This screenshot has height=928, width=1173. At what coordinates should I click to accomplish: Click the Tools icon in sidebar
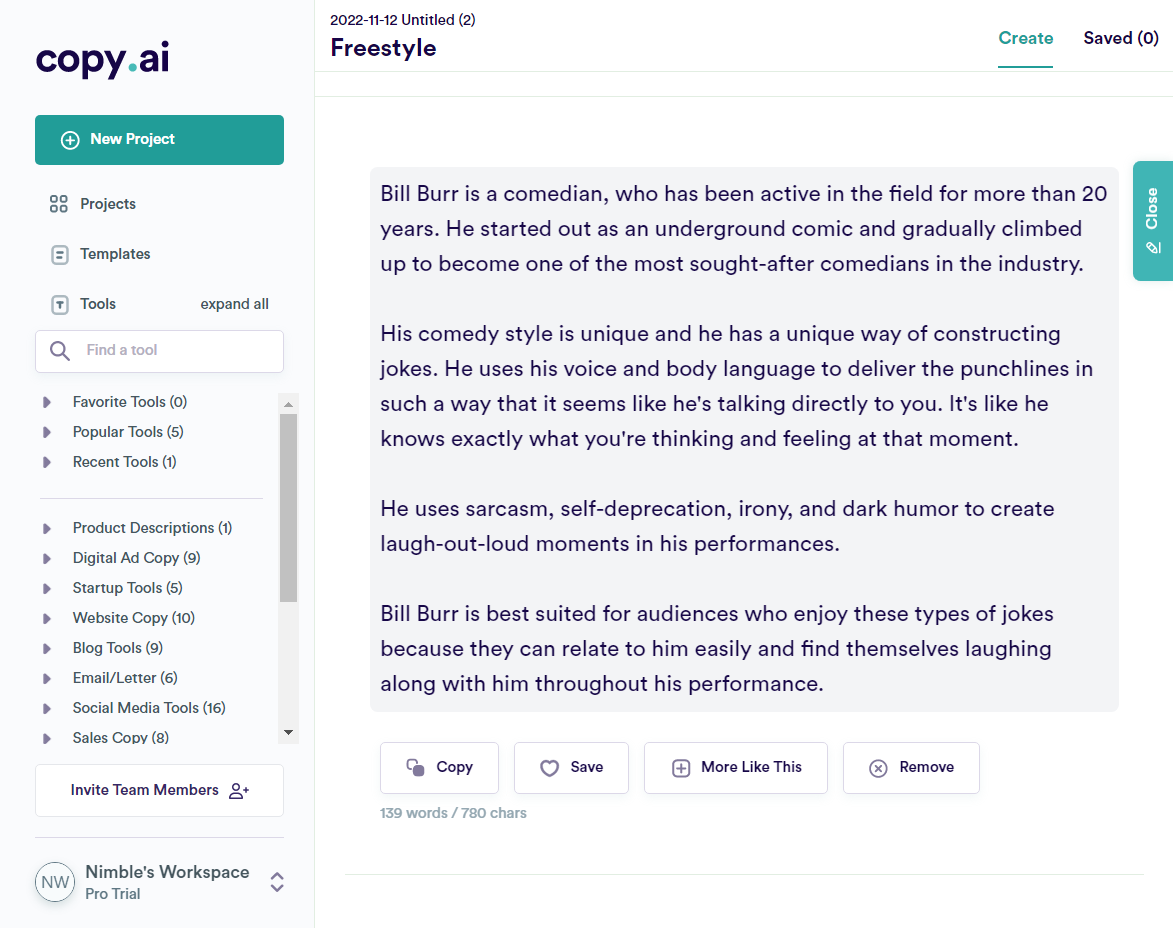pos(58,303)
